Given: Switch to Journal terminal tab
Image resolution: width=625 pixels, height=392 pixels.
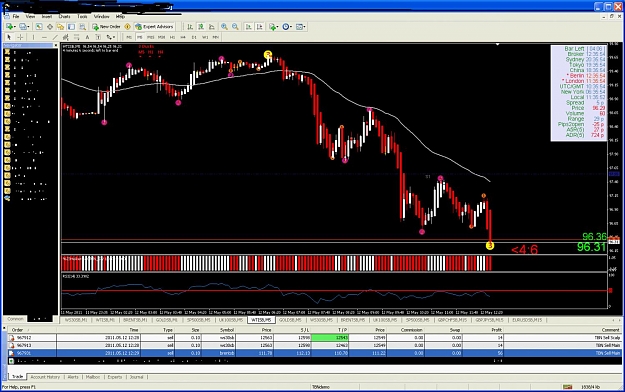Looking at the screenshot, I should point(136,377).
